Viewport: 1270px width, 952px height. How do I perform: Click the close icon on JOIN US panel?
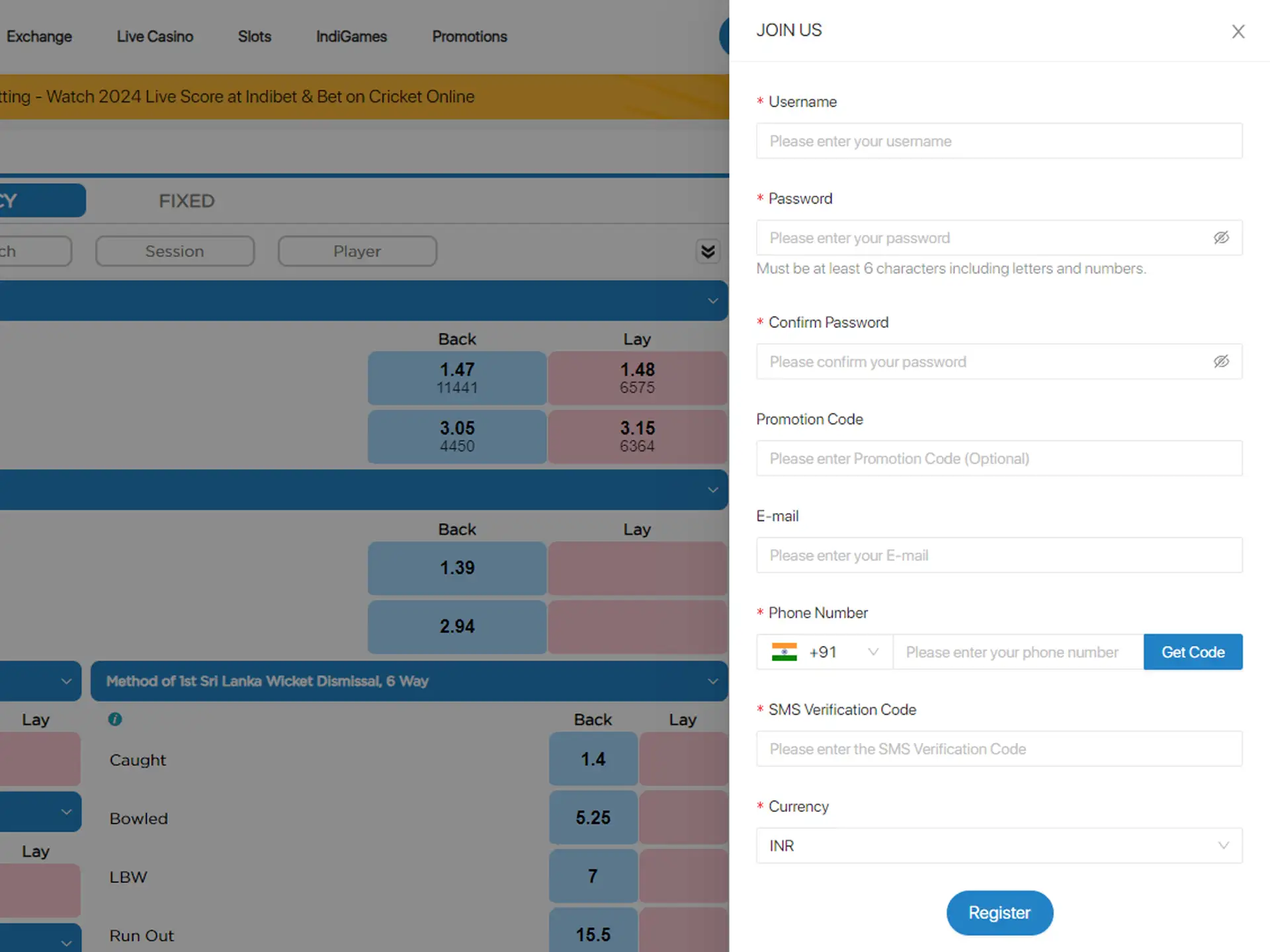(1237, 31)
